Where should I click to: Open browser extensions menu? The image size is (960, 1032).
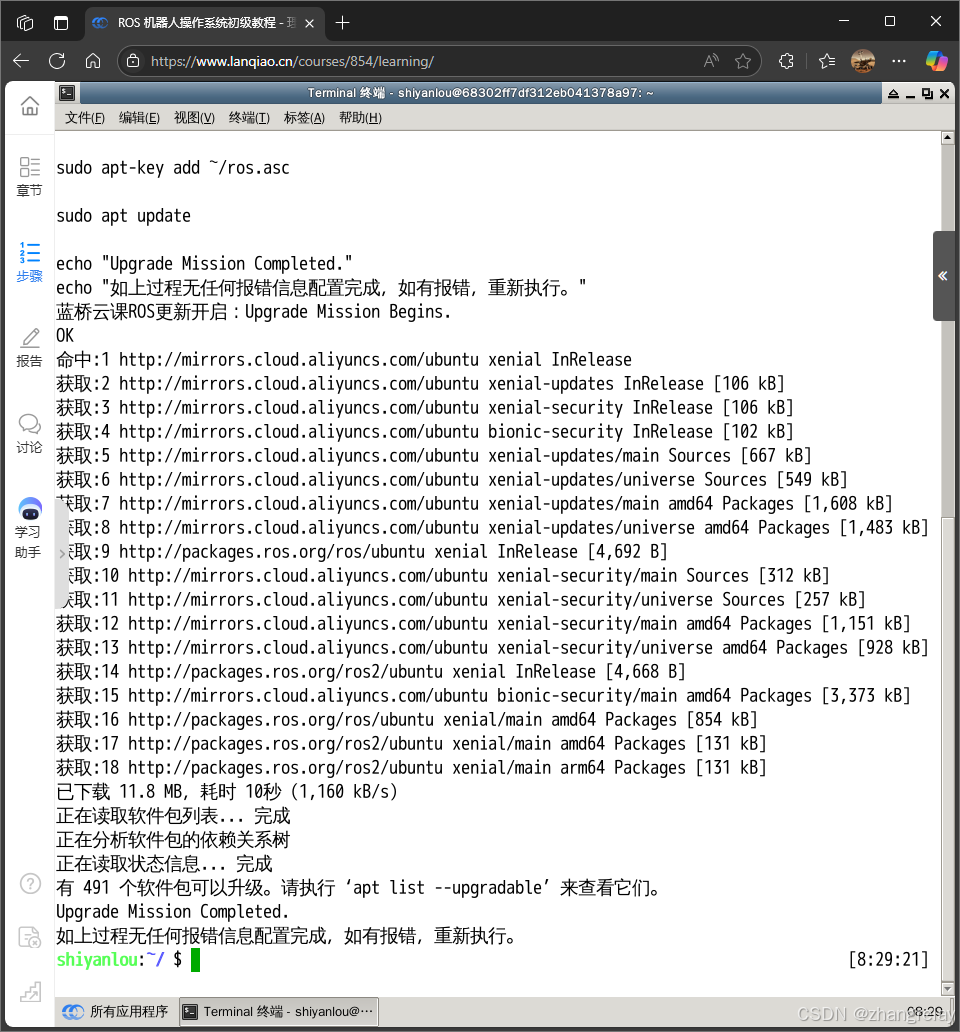(786, 61)
